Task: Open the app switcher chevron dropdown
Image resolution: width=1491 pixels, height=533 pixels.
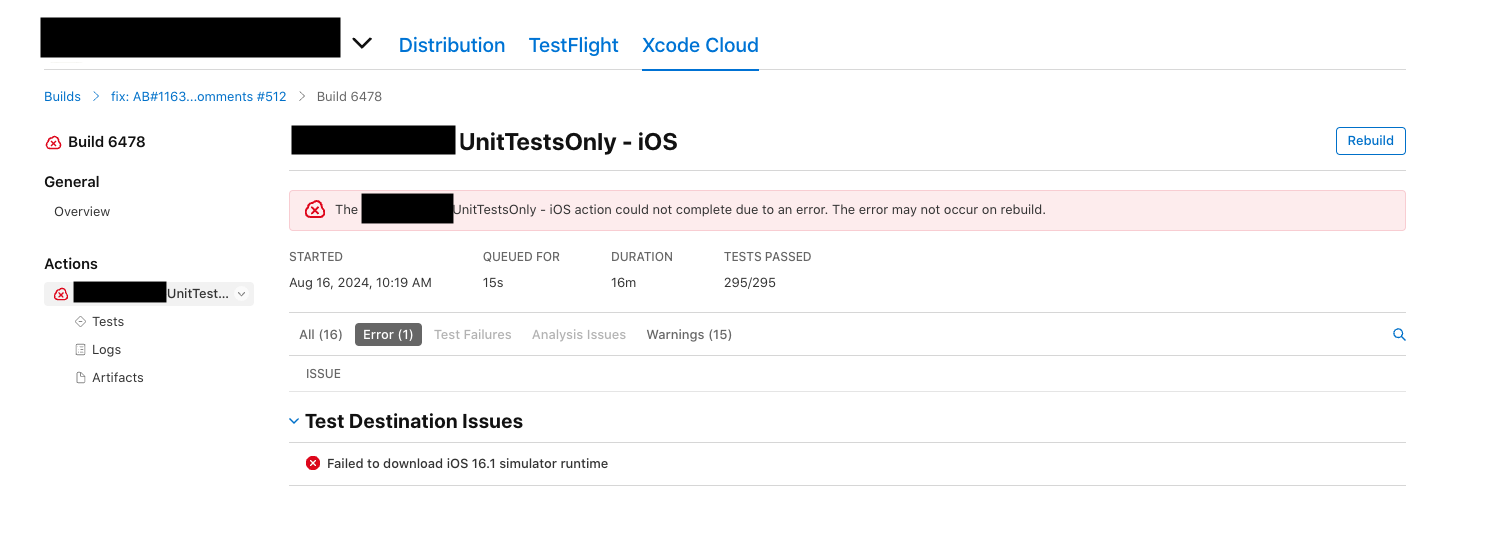Action: (x=362, y=44)
